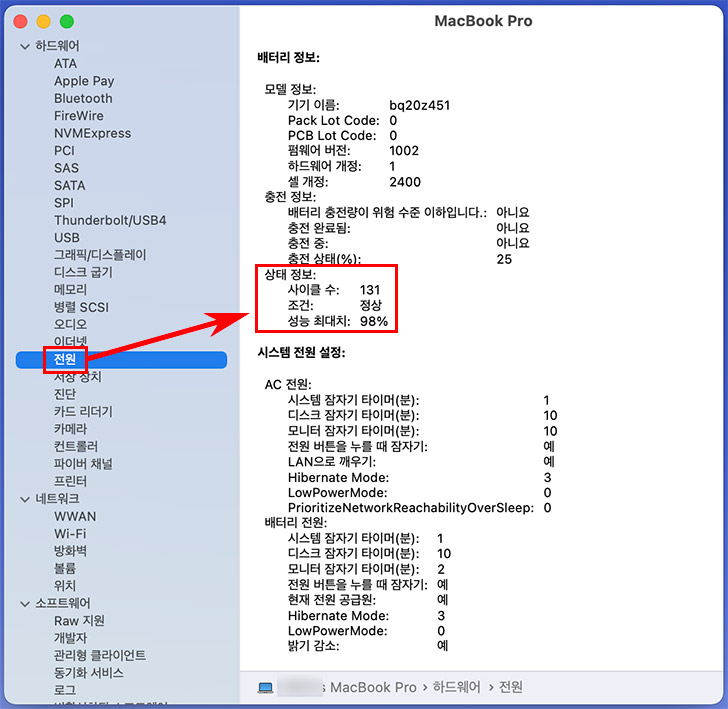Select the 프린터 sidebar item

click(x=70, y=481)
